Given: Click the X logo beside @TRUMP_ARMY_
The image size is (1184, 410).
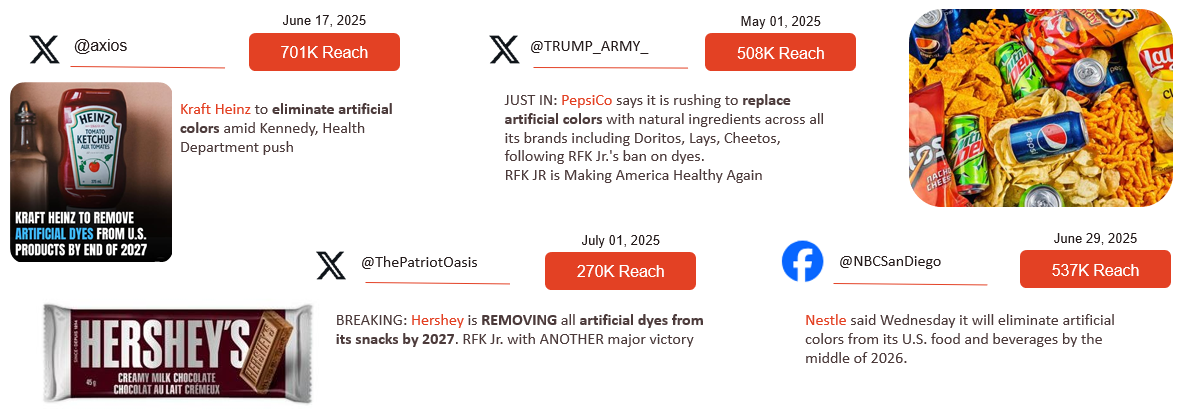Looking at the screenshot, I should click(504, 49).
